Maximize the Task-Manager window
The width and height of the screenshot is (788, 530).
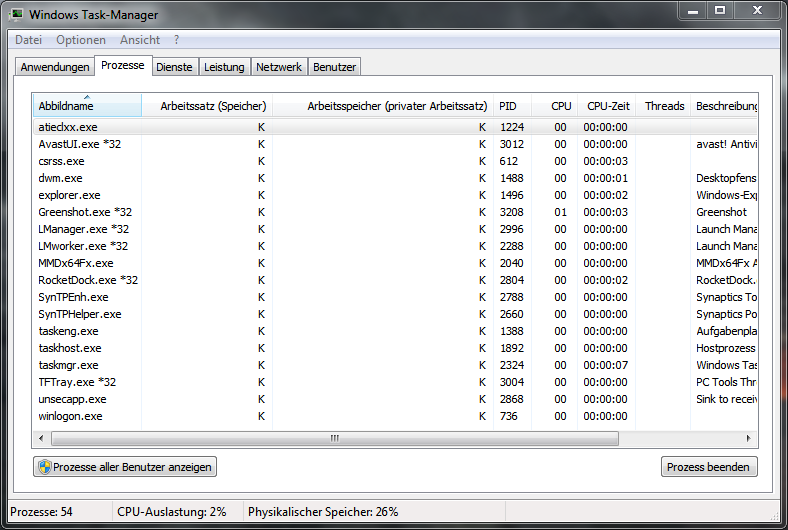[x=720, y=10]
